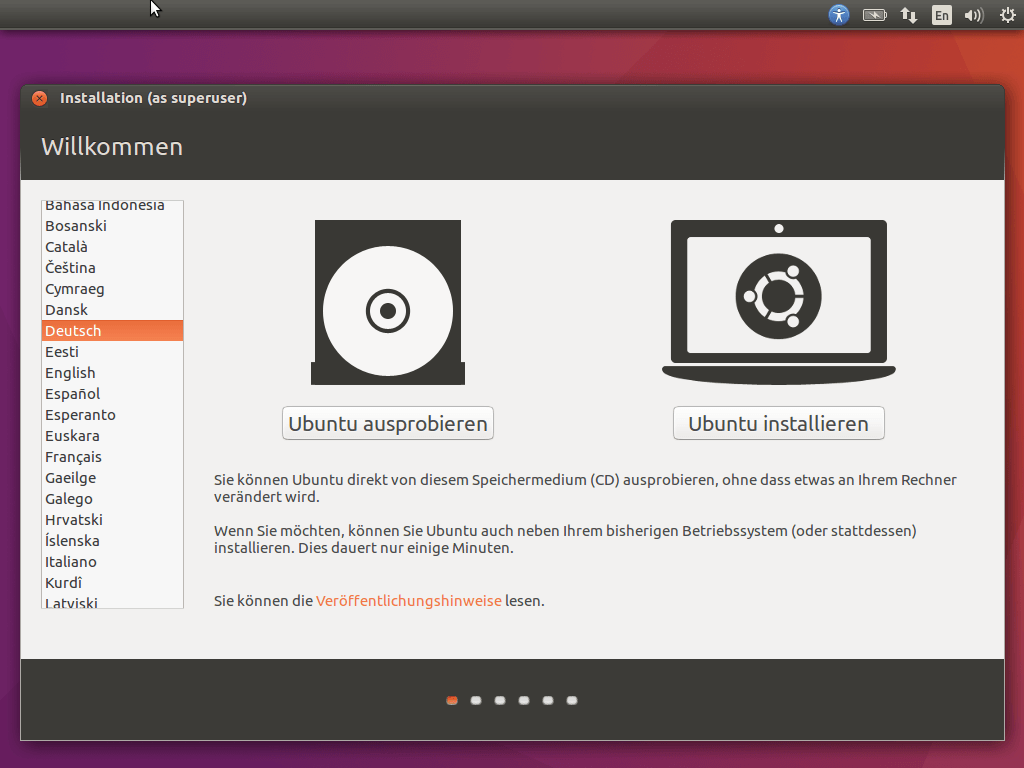Click the laptop with Ubuntu logo
This screenshot has height=768, width=1024.
point(778,302)
